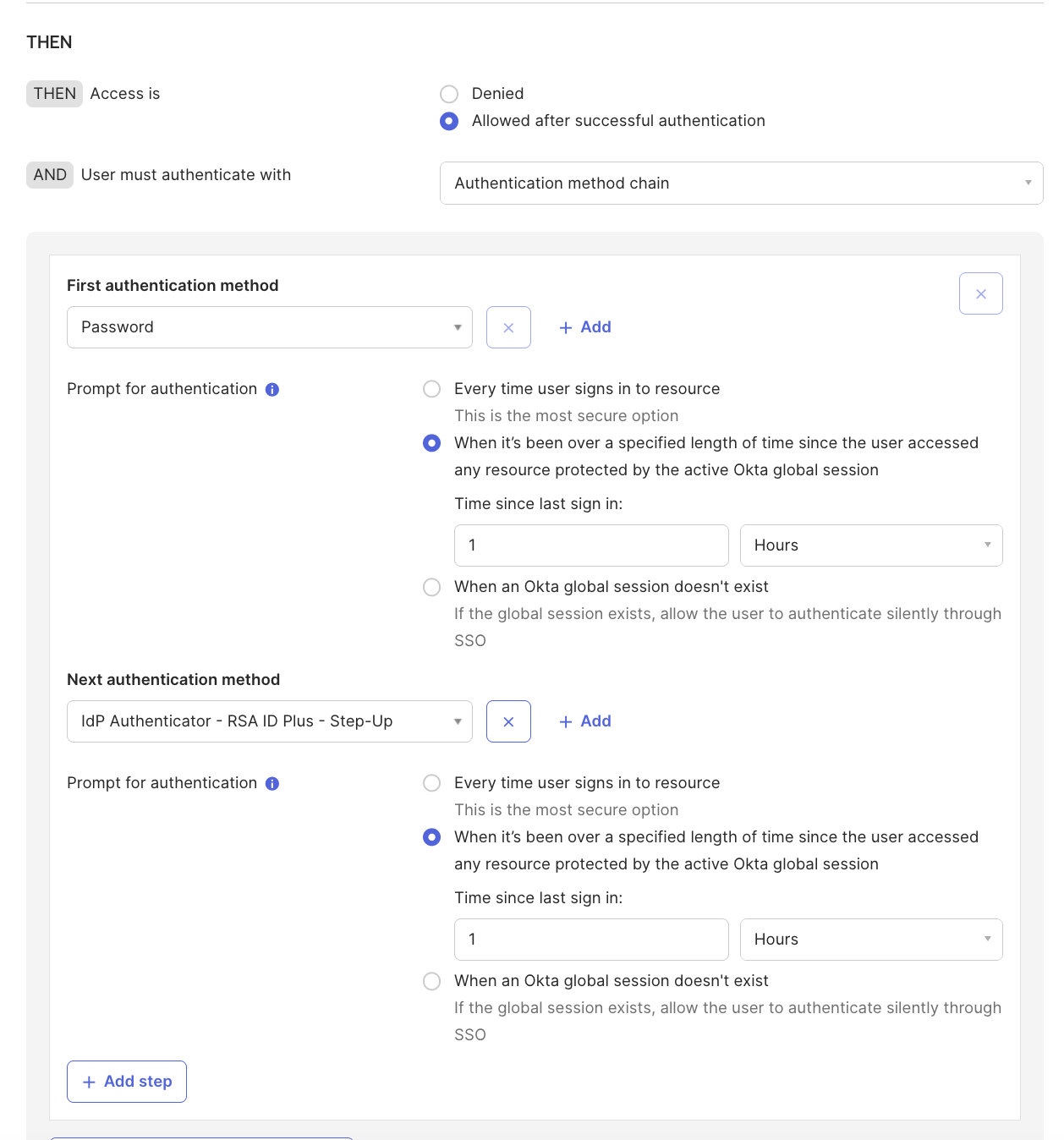Screen dimensions: 1064x1140
Task: Open the Password method dropdown
Action: click(x=269, y=327)
